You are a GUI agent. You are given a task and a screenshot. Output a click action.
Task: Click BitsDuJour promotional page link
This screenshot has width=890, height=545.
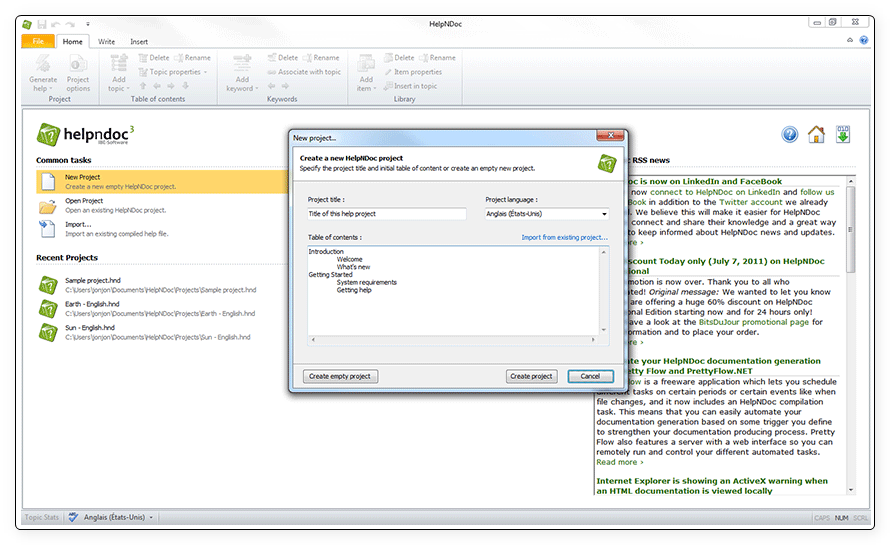coord(754,322)
